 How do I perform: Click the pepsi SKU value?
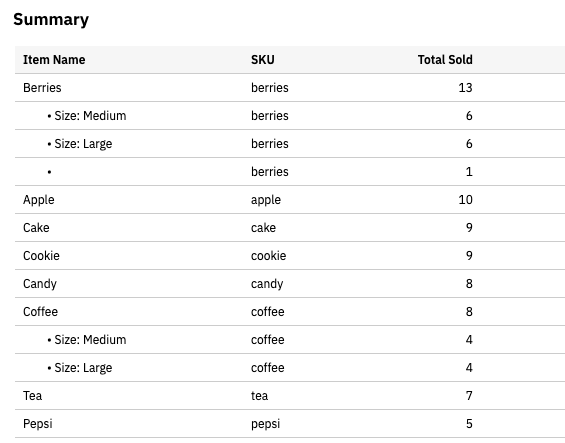click(266, 424)
